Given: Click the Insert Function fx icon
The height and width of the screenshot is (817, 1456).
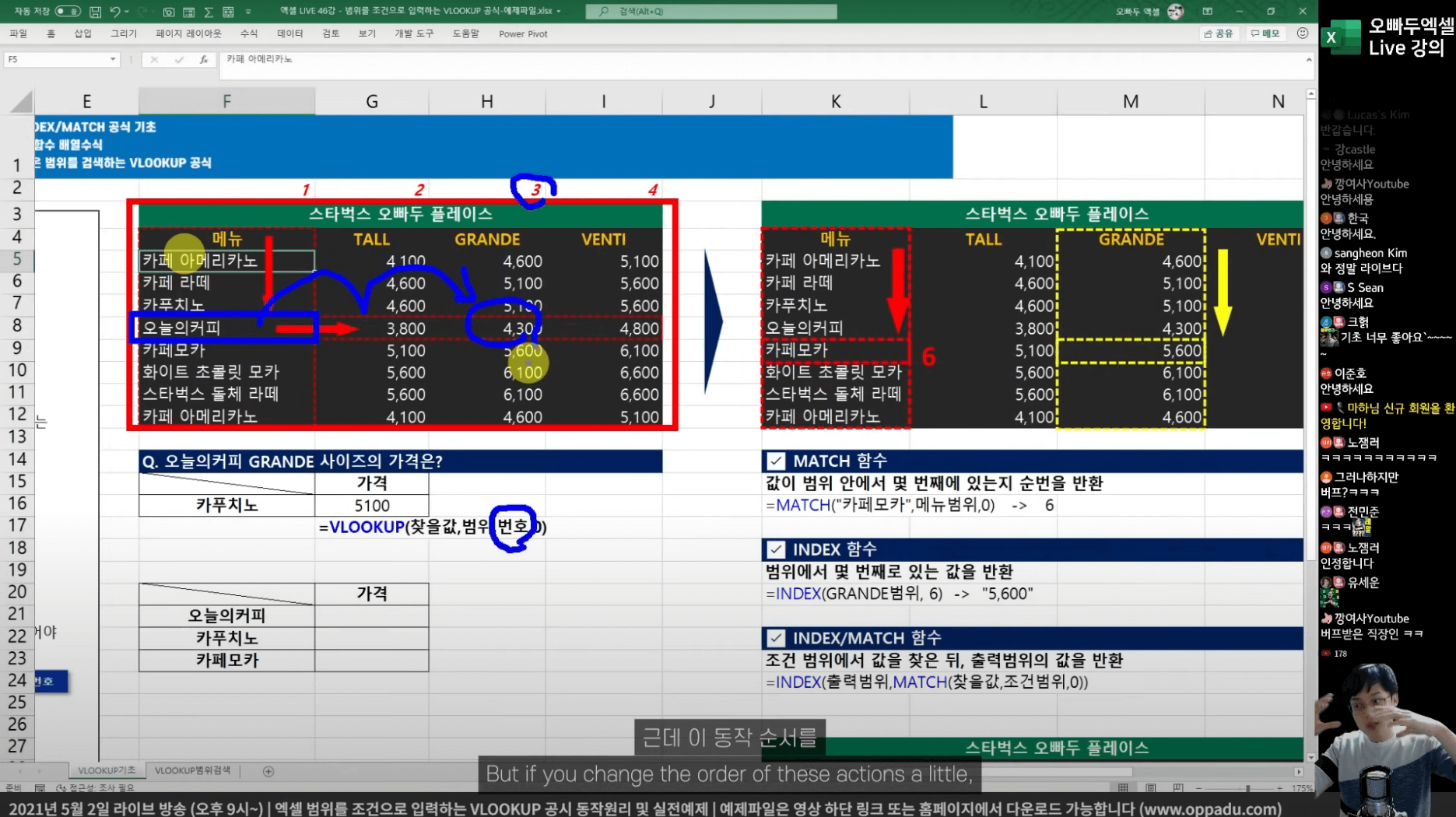Looking at the screenshot, I should coord(203,59).
